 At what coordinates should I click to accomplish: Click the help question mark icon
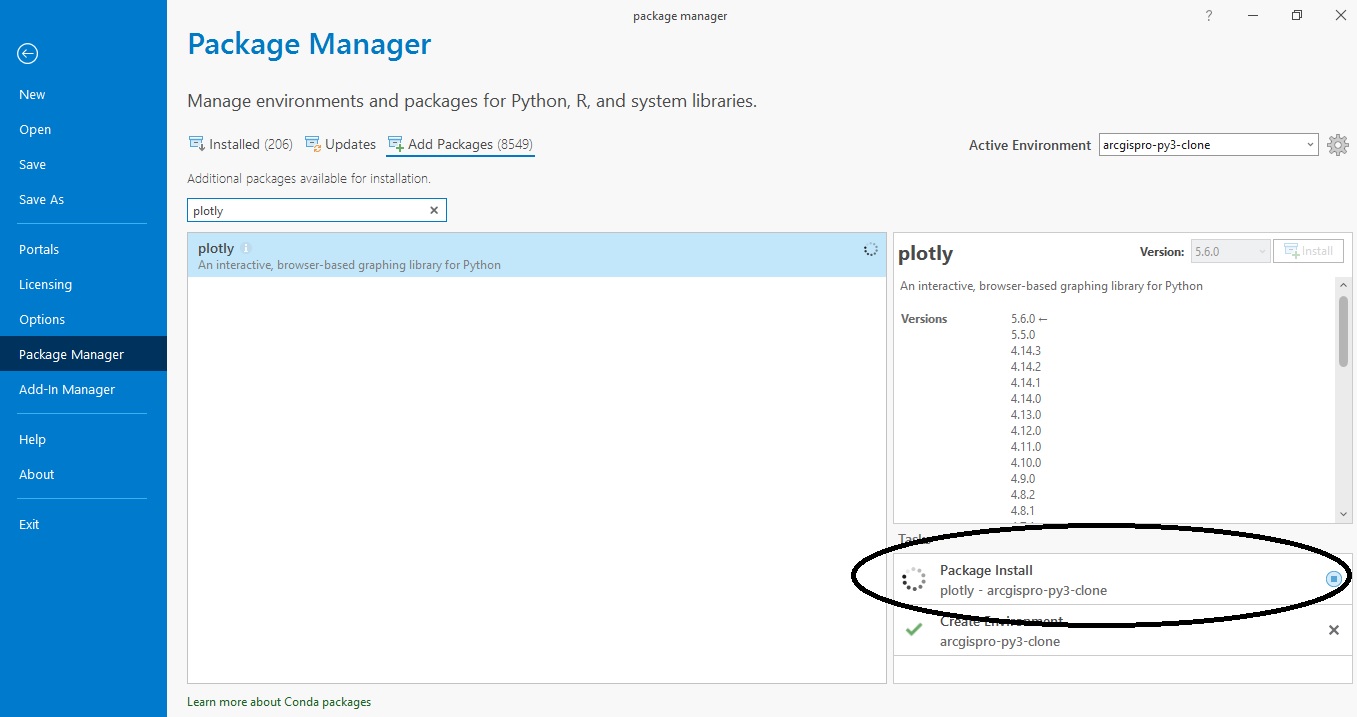coord(1208,15)
